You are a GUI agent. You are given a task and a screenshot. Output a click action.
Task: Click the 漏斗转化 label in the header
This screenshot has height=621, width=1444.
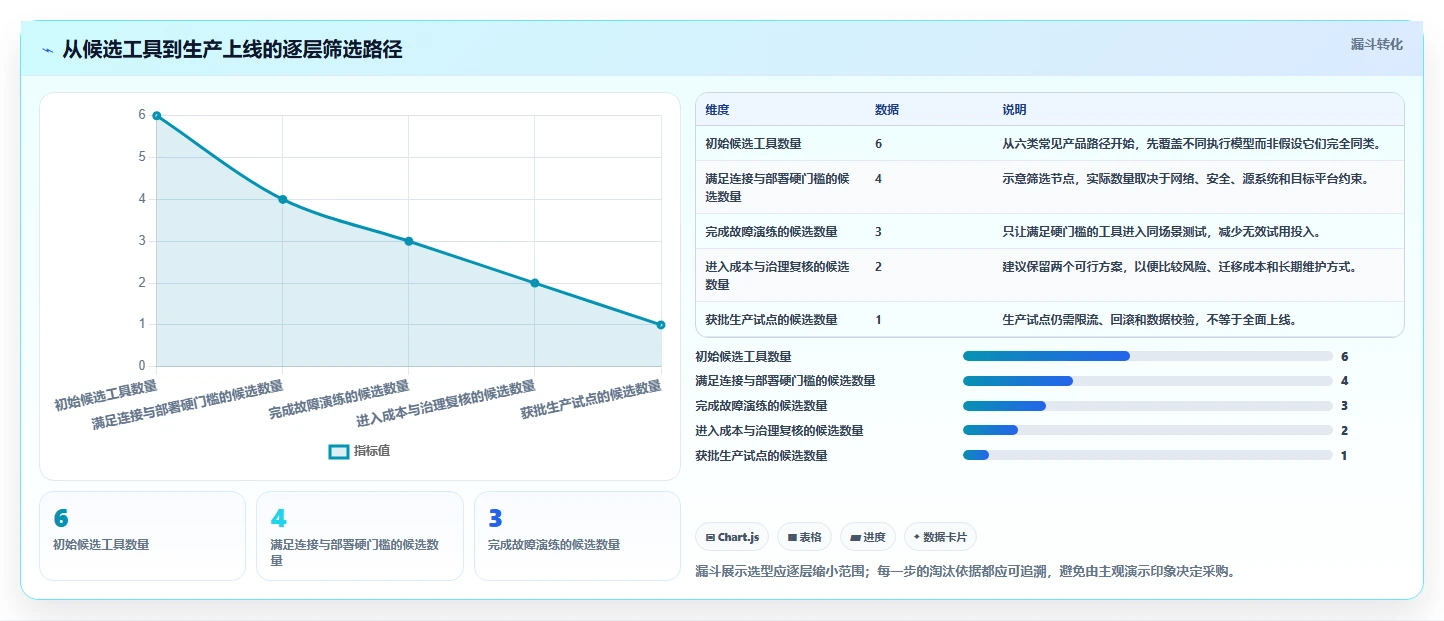1376,44
